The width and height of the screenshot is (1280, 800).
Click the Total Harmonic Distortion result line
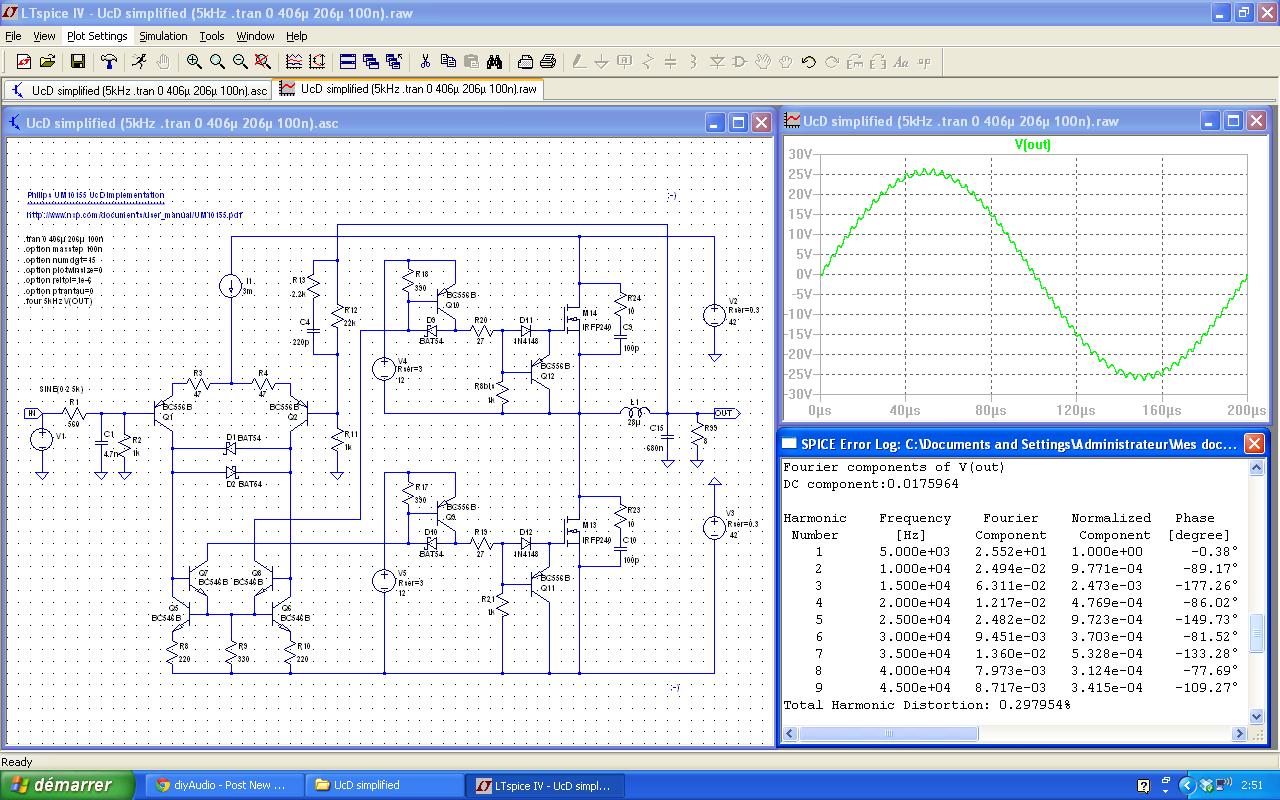[x=927, y=705]
